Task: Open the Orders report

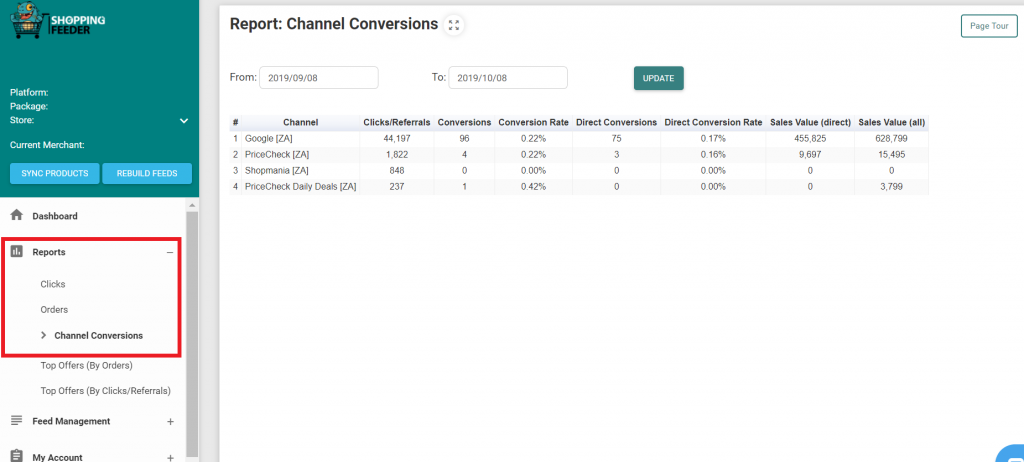Action: coord(54,310)
